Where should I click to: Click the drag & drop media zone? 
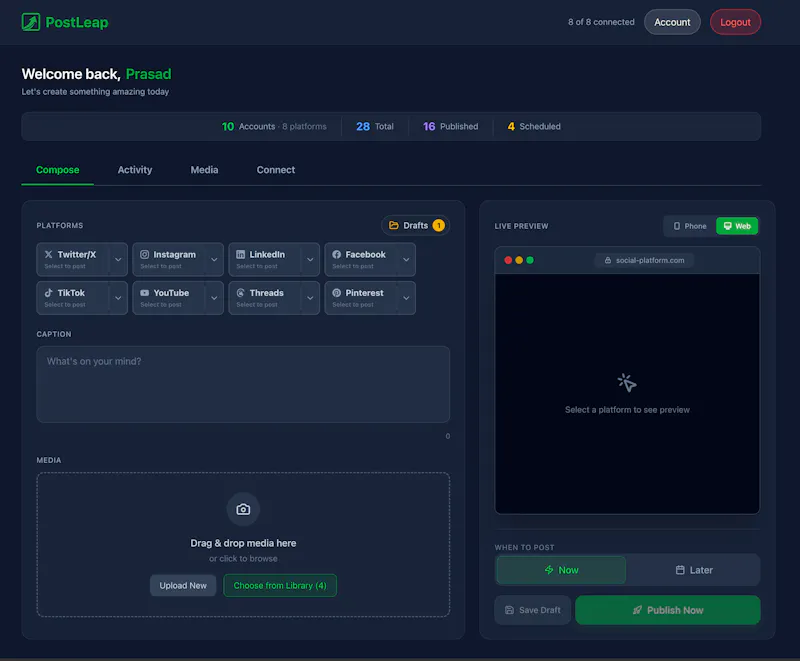[x=243, y=544]
